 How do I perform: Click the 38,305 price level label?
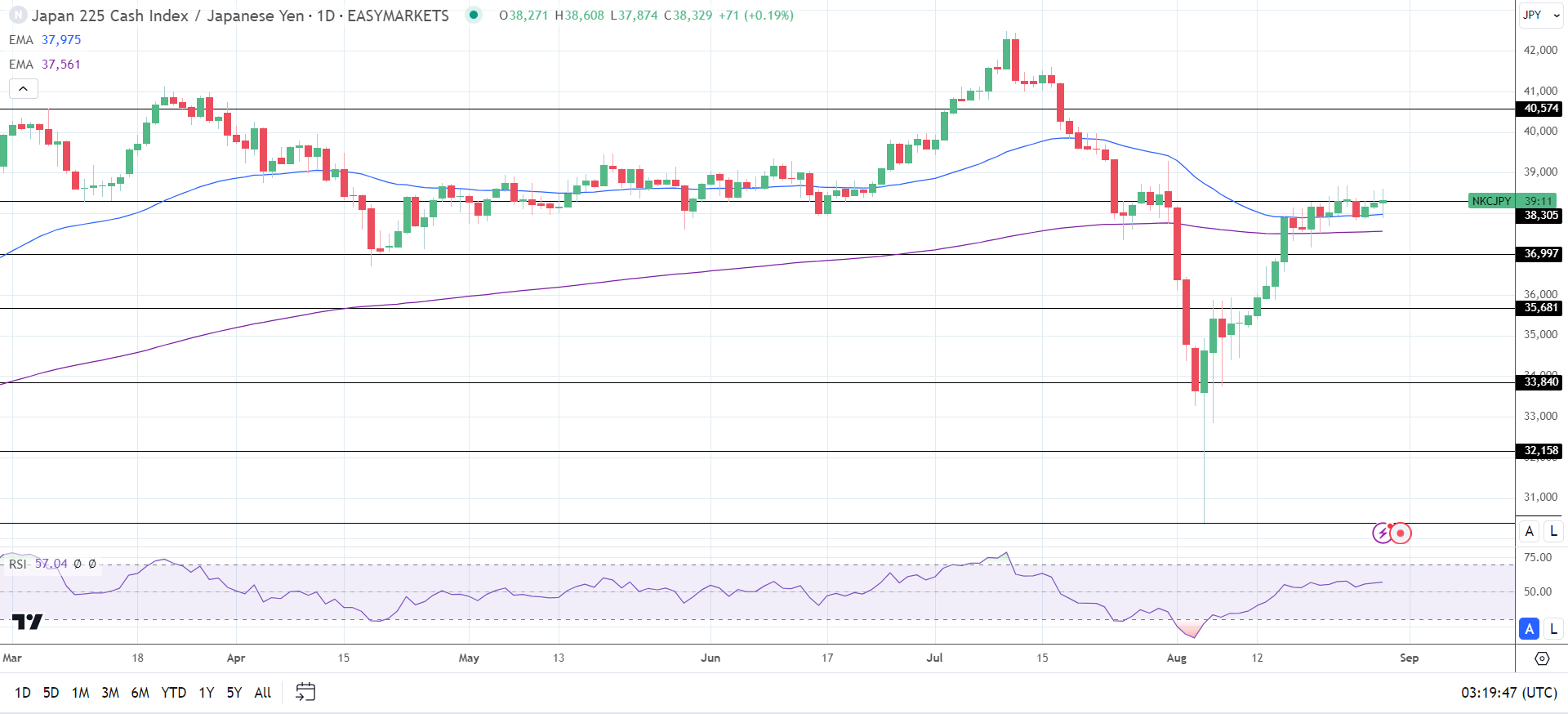[1541, 216]
